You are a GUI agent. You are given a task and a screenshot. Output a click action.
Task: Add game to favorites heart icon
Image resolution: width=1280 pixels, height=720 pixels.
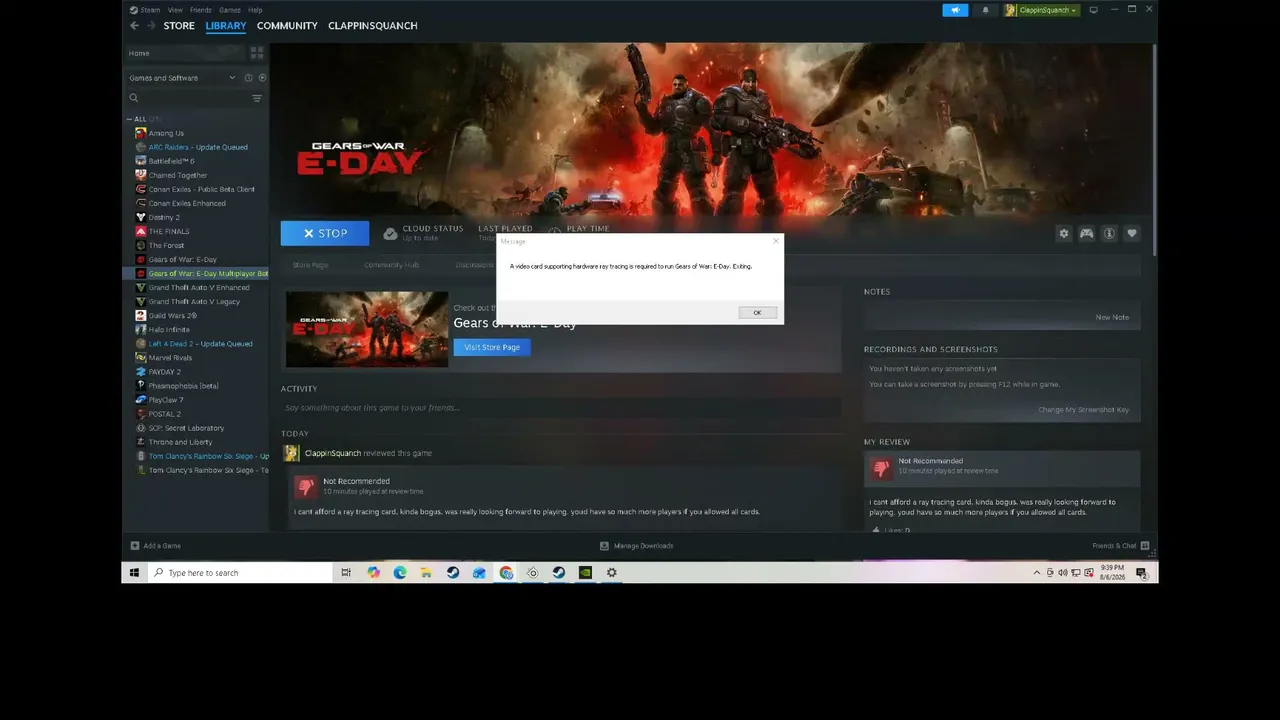1132,233
